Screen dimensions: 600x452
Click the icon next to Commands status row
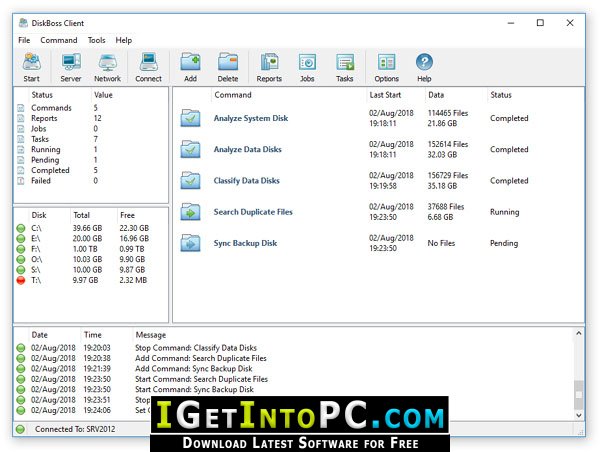(21, 108)
